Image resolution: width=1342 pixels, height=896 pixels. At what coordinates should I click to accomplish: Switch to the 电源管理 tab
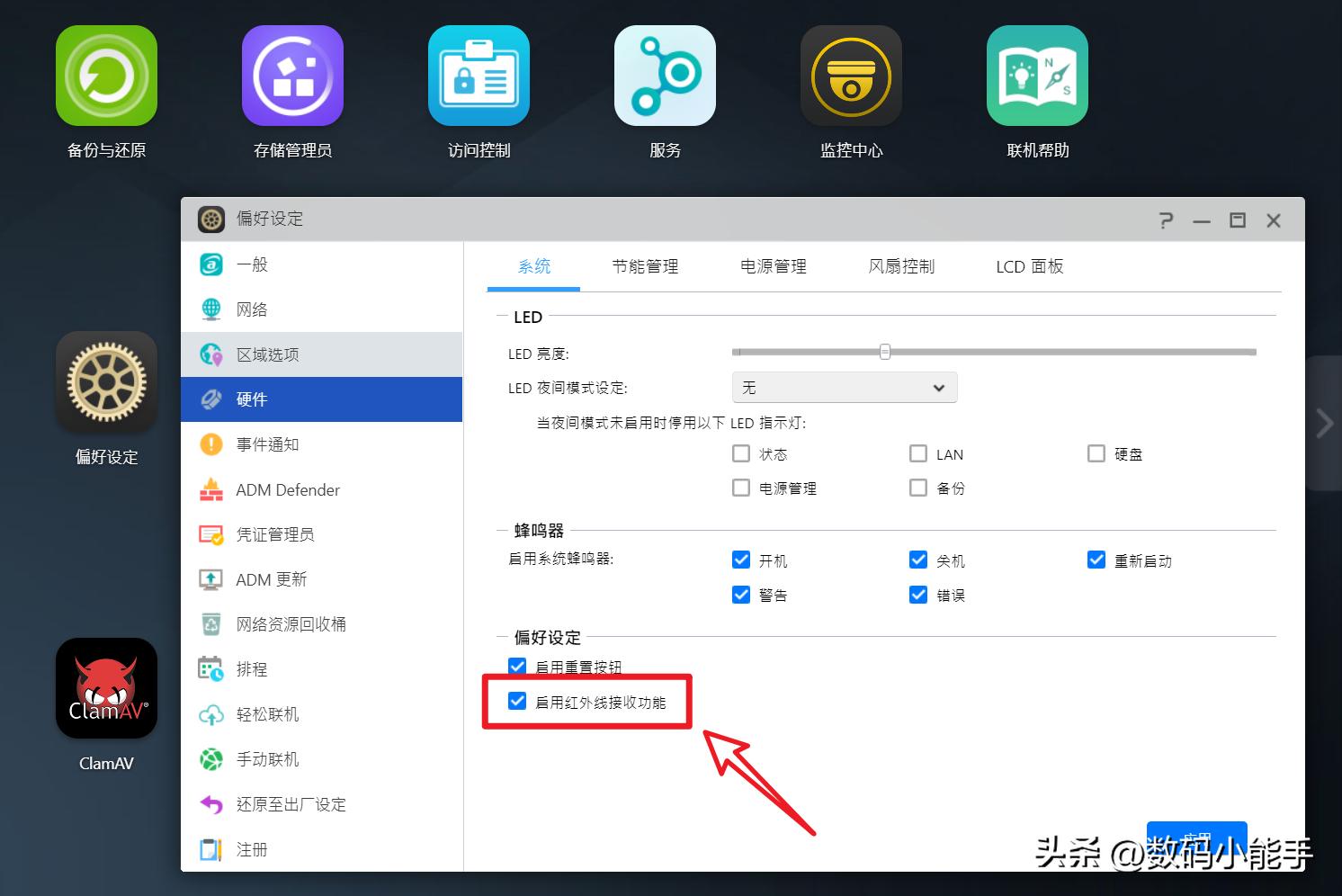(773, 266)
